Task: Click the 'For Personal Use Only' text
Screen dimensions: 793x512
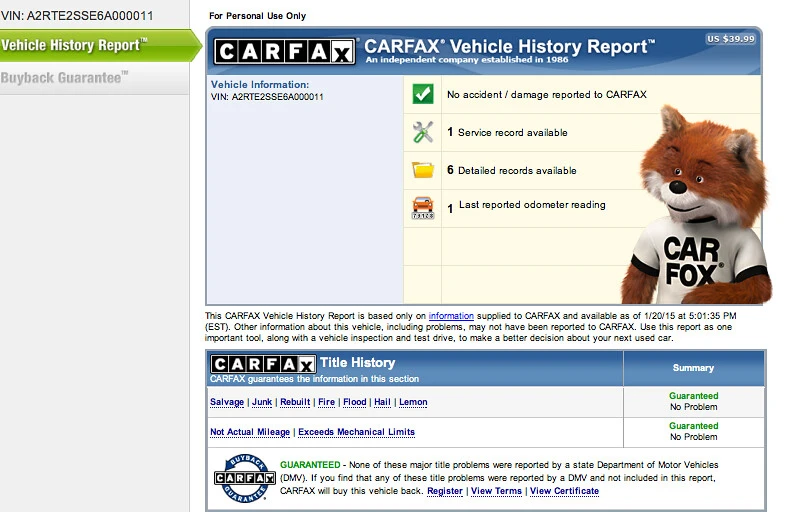Action: click(x=257, y=16)
